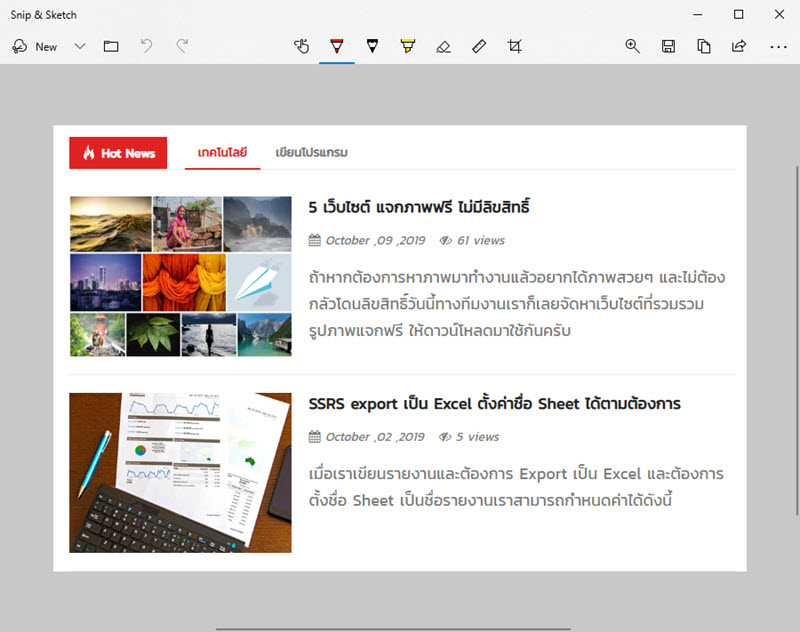Click the eye icon beside 61 views
The width and height of the screenshot is (800, 632).
pyautogui.click(x=445, y=240)
